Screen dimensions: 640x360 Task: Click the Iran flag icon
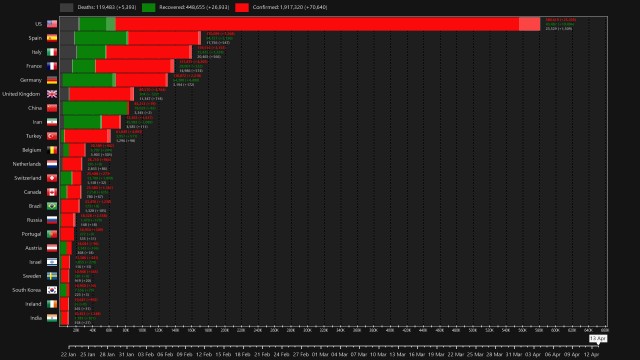click(x=52, y=122)
